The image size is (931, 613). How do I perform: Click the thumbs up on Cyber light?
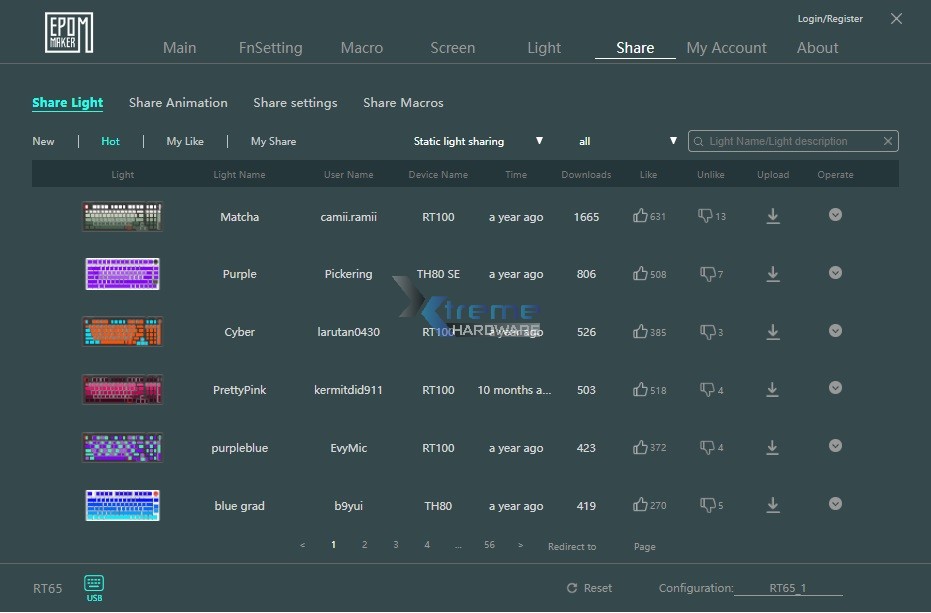[x=640, y=331]
